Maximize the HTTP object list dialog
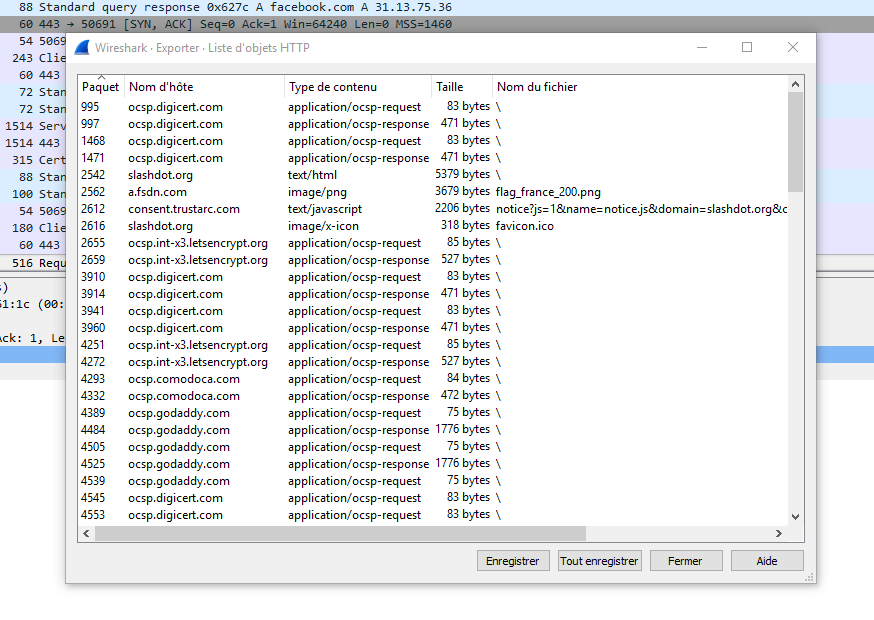Image resolution: width=874 pixels, height=620 pixels. [746, 47]
